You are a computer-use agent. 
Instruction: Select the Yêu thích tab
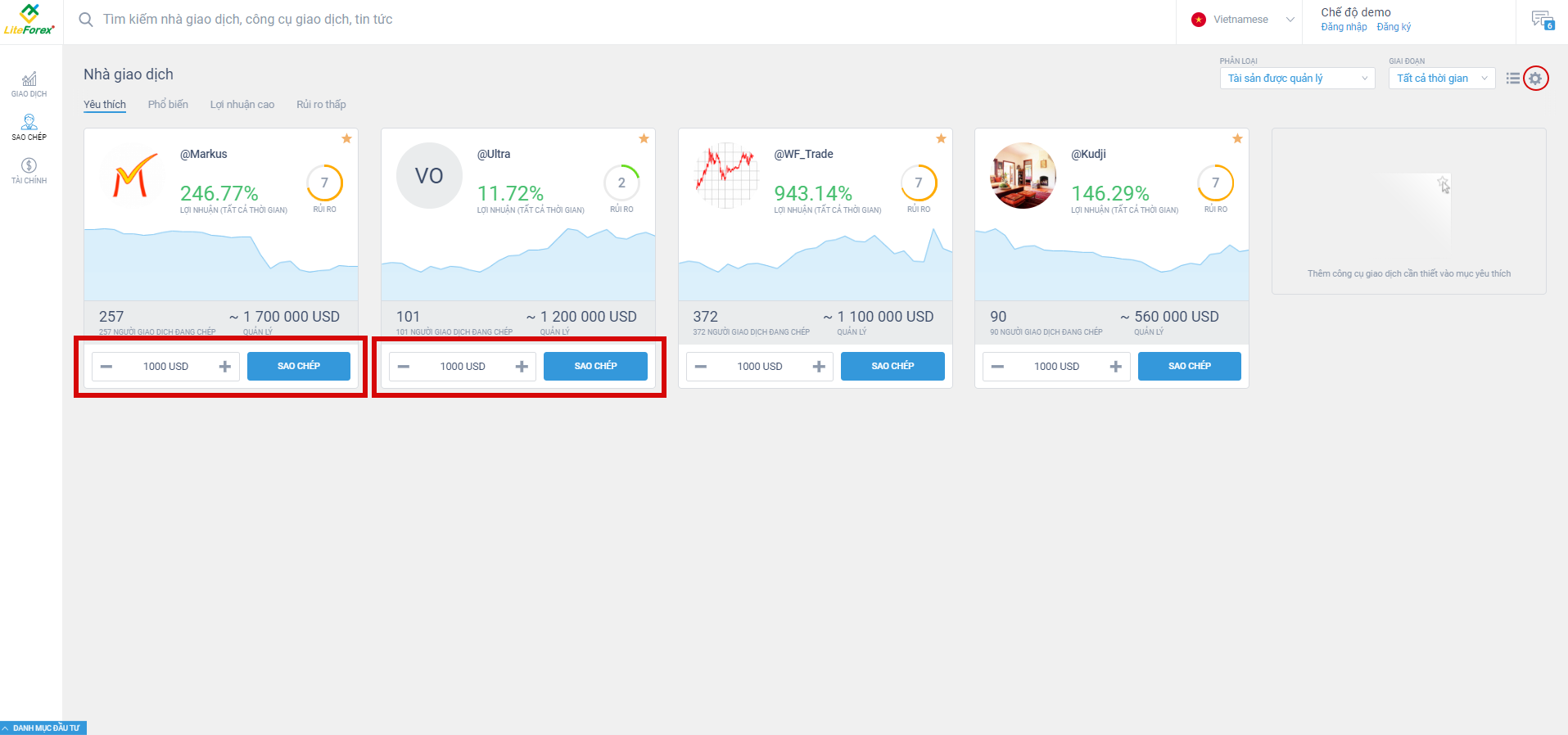(105, 105)
